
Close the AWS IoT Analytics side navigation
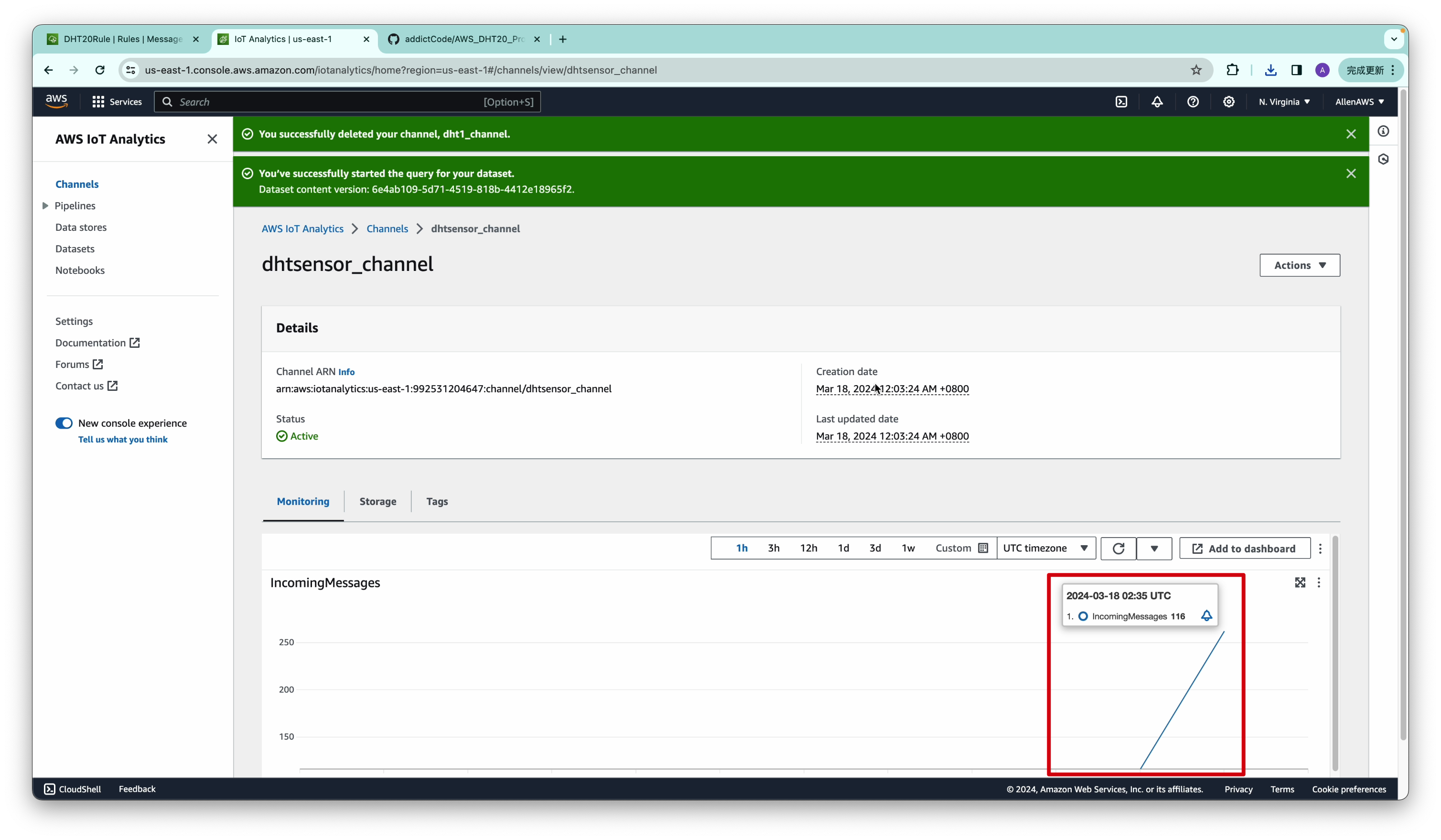[x=212, y=139]
